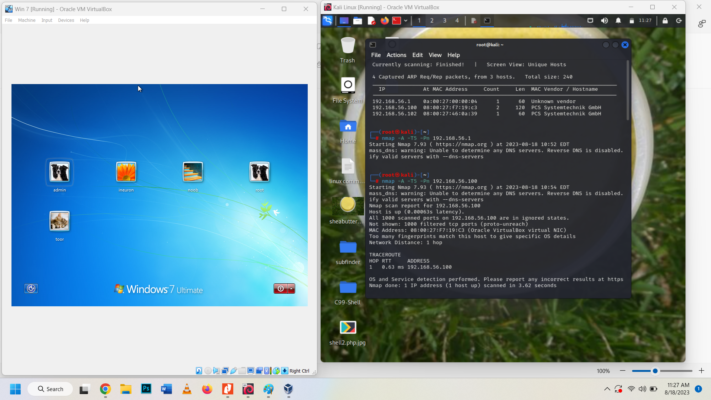Open Win 7 VirtualBox Help menu
Screen dimensions: 711x400
point(84,20)
